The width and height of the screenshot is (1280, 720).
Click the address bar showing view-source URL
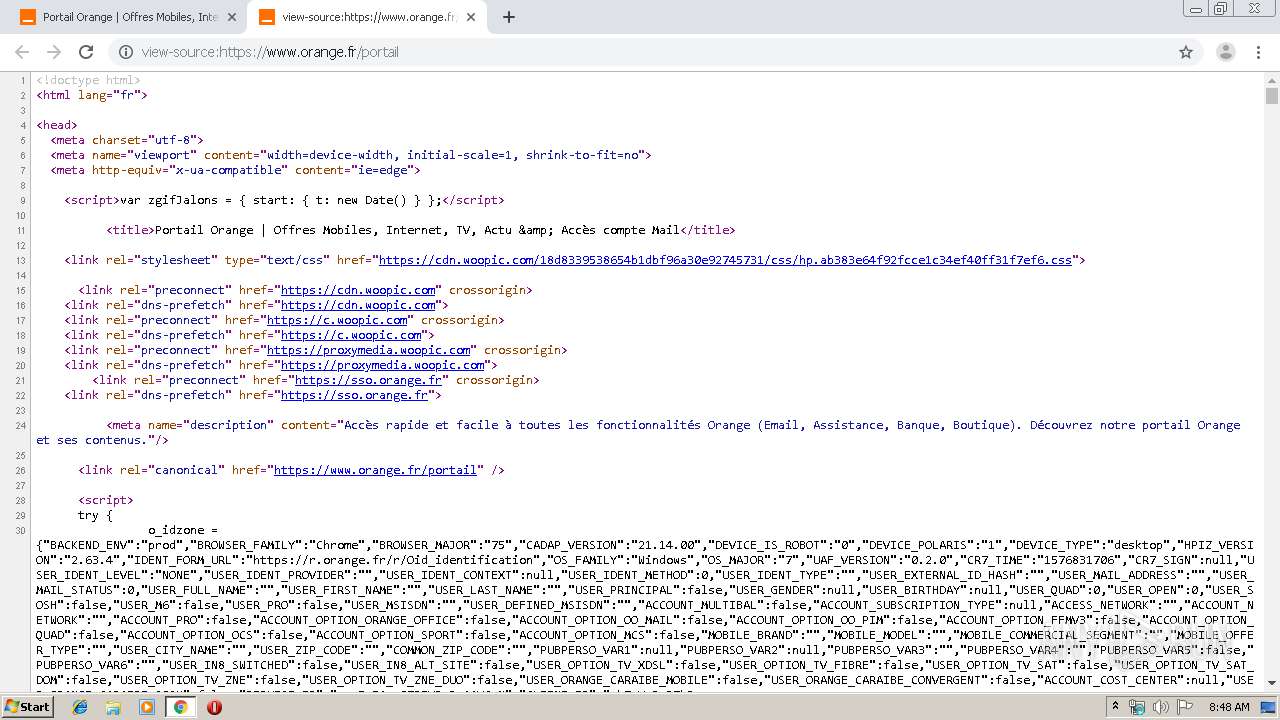(x=655, y=52)
